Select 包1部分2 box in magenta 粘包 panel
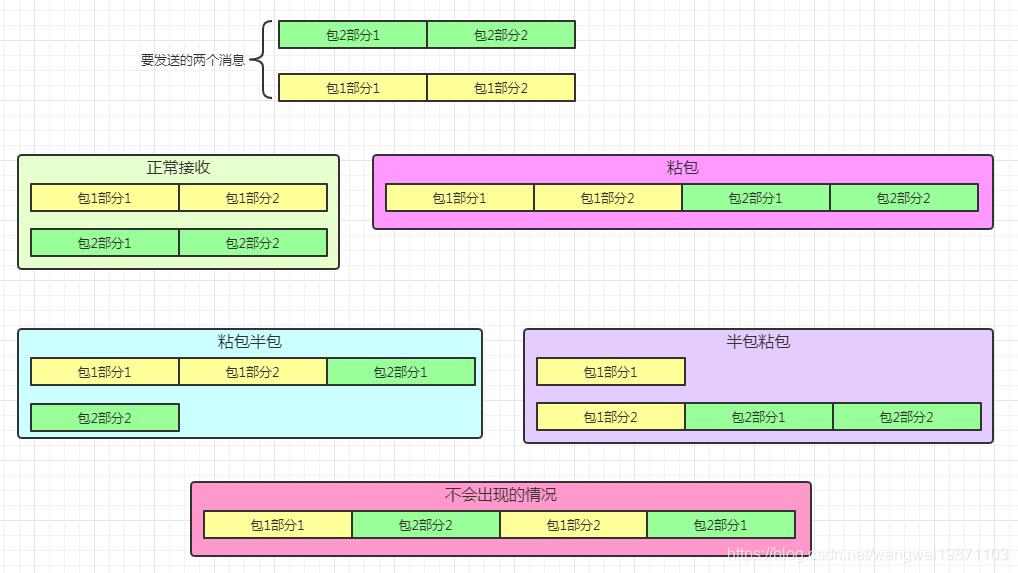Viewport: 1018px width, 573px height. pyautogui.click(x=608, y=198)
